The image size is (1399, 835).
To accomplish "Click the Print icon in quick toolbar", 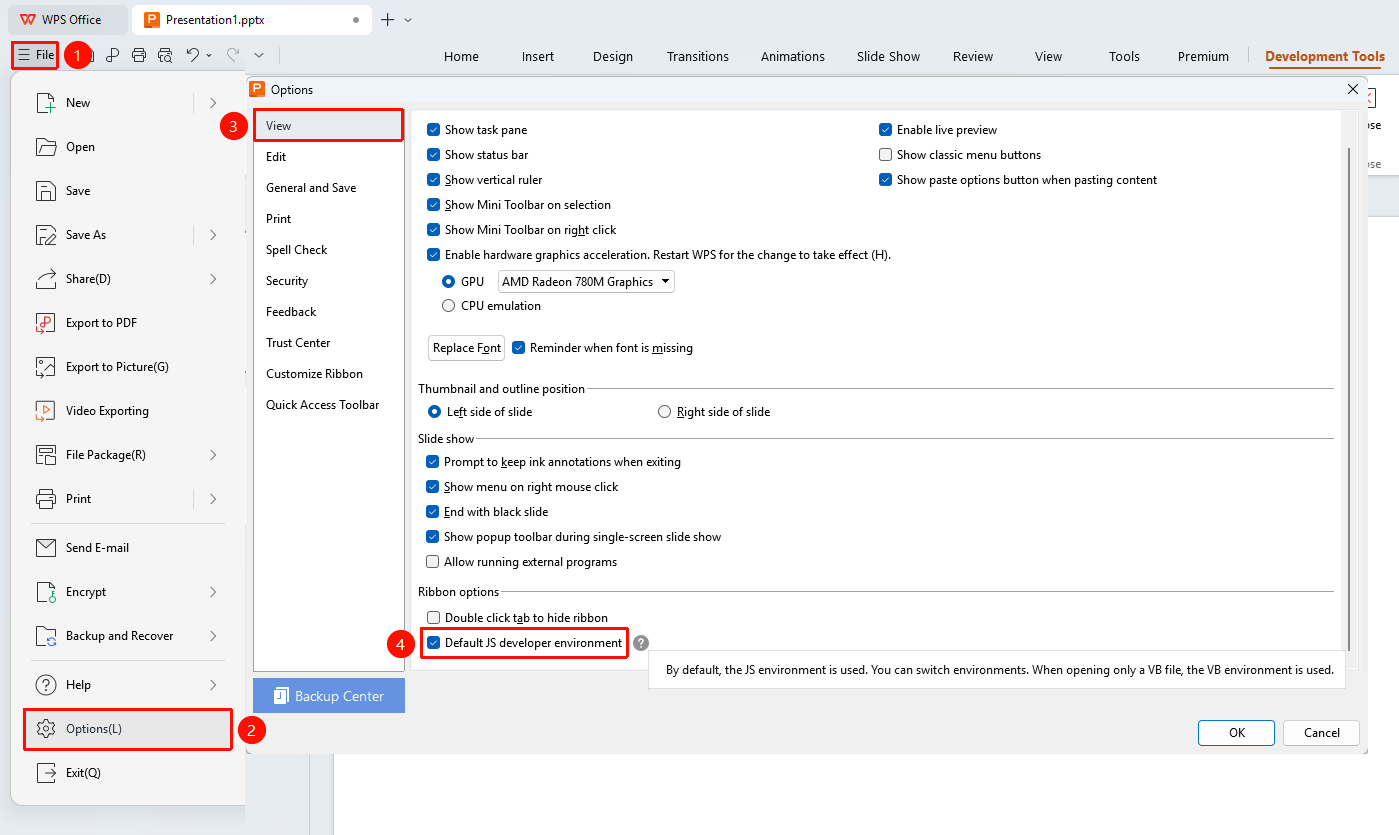I will pyautogui.click(x=139, y=55).
